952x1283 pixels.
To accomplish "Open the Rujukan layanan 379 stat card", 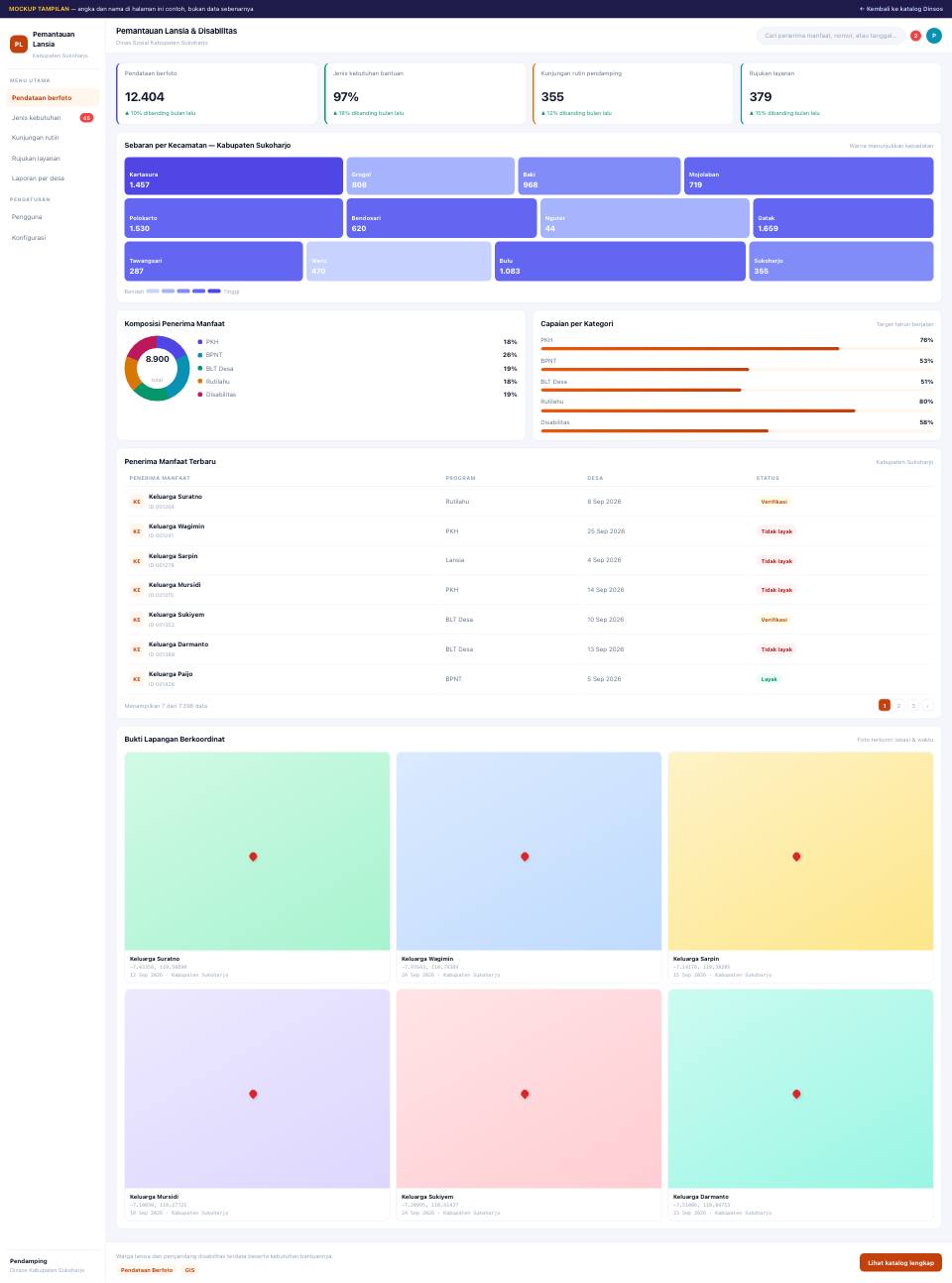I will pyautogui.click(x=841, y=94).
